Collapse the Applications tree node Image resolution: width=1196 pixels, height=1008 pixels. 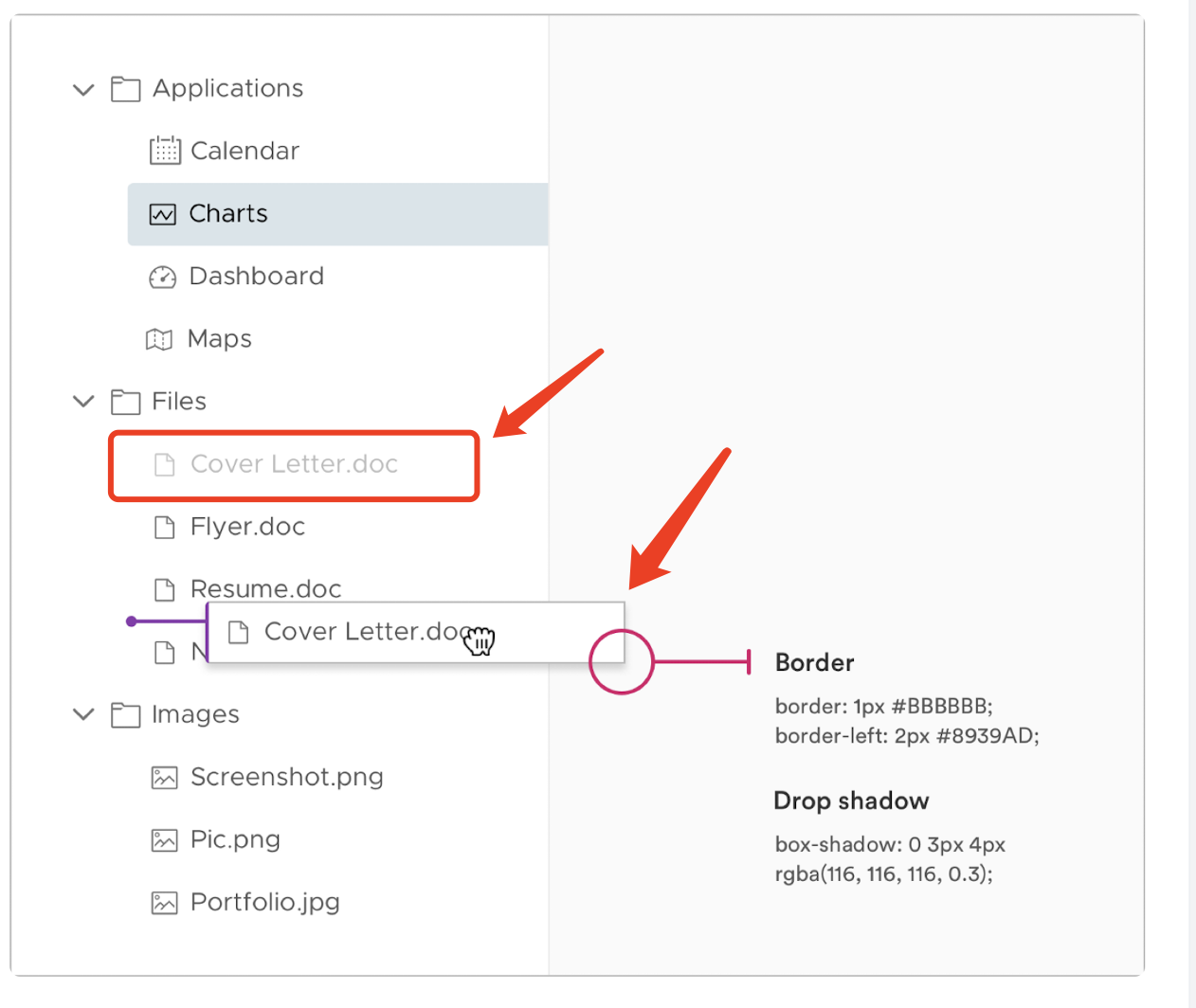tap(84, 90)
